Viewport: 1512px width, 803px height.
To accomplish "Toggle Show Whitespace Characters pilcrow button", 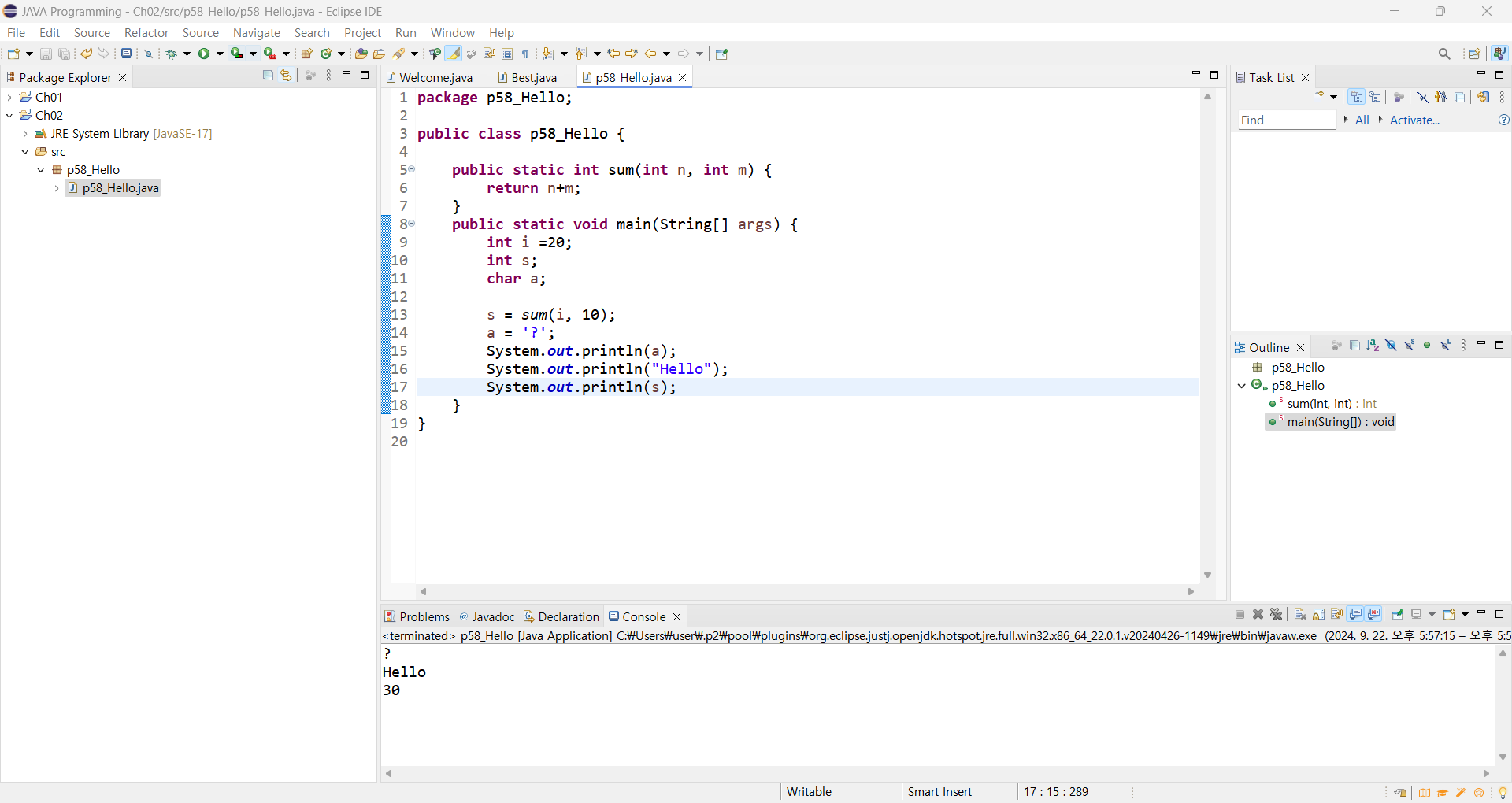I will (x=525, y=54).
